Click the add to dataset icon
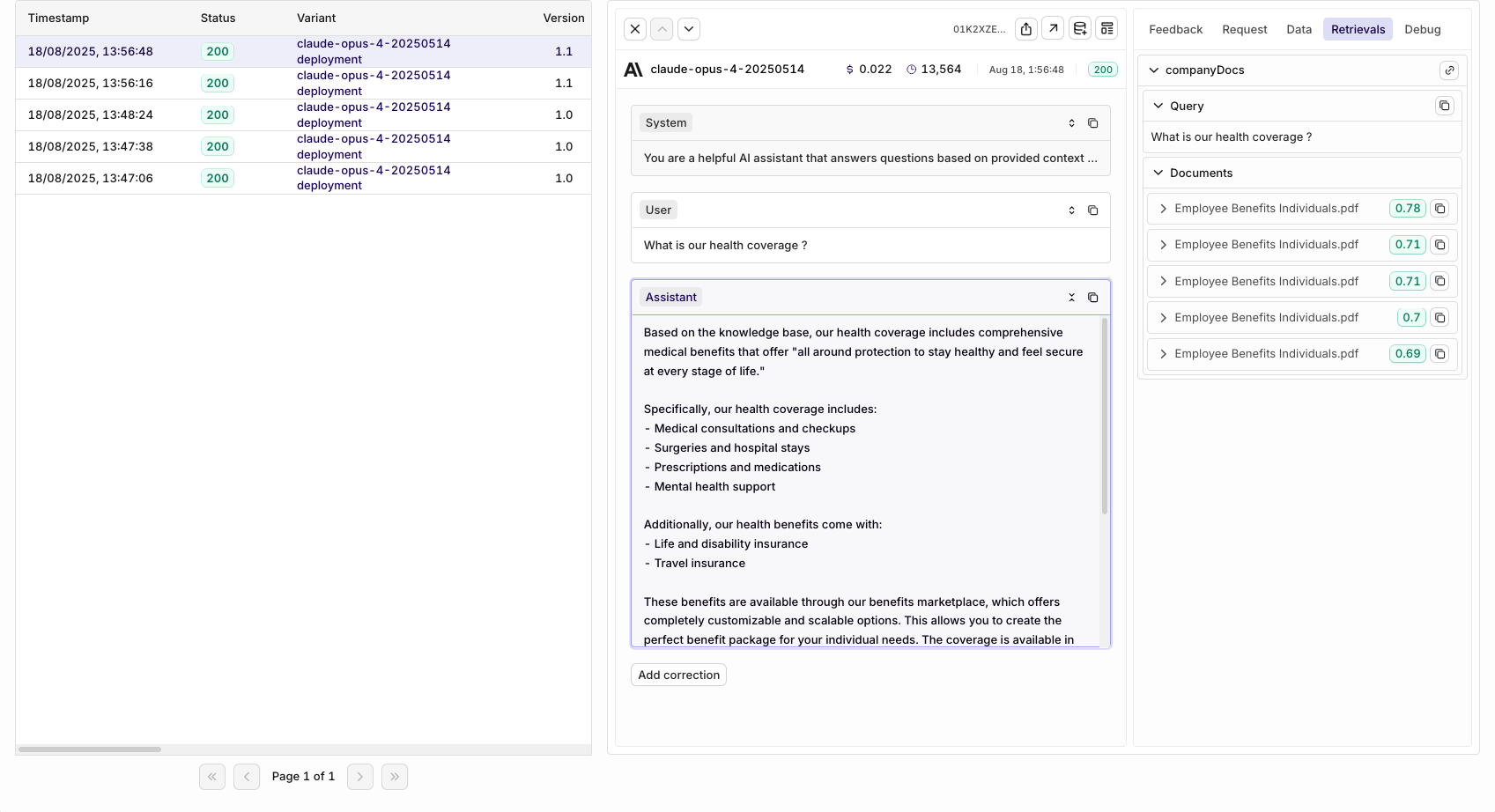 tap(1080, 29)
